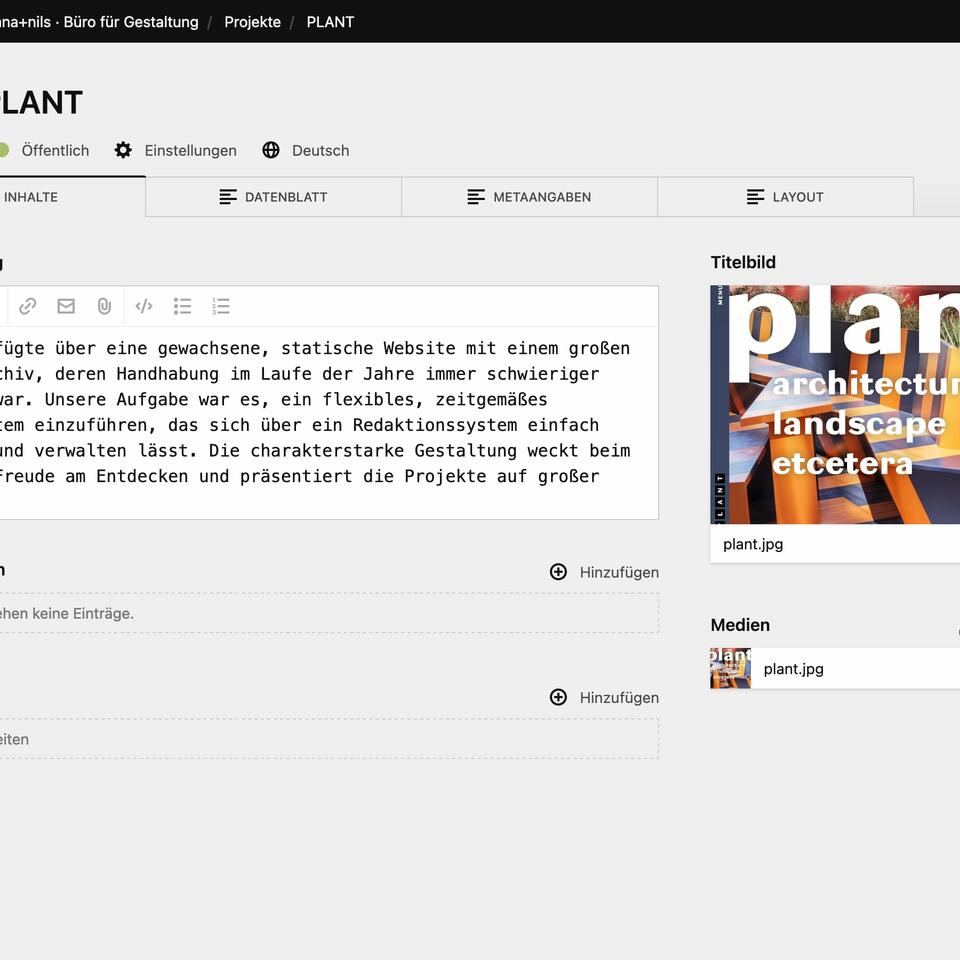Insert email link via the envelope icon
Image resolution: width=960 pixels, height=960 pixels.
click(x=66, y=306)
